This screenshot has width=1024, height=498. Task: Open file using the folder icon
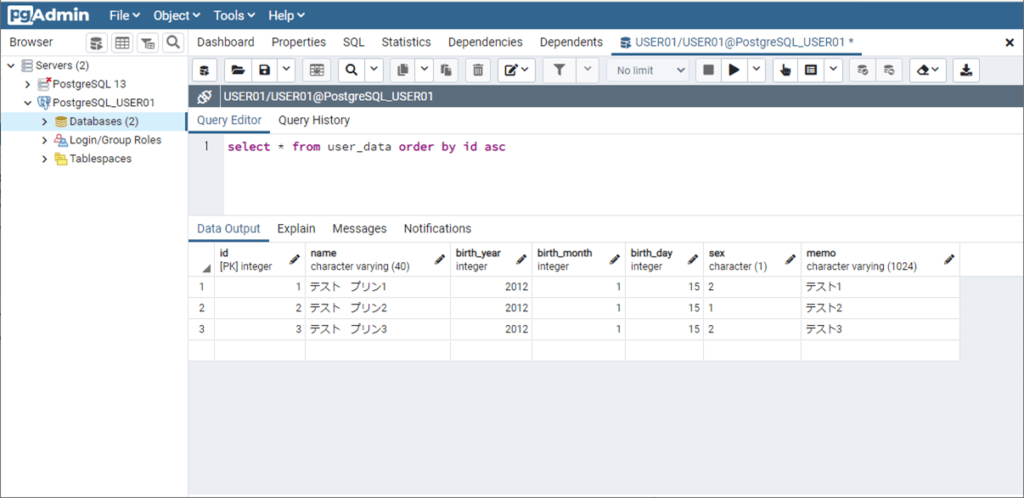coord(237,70)
